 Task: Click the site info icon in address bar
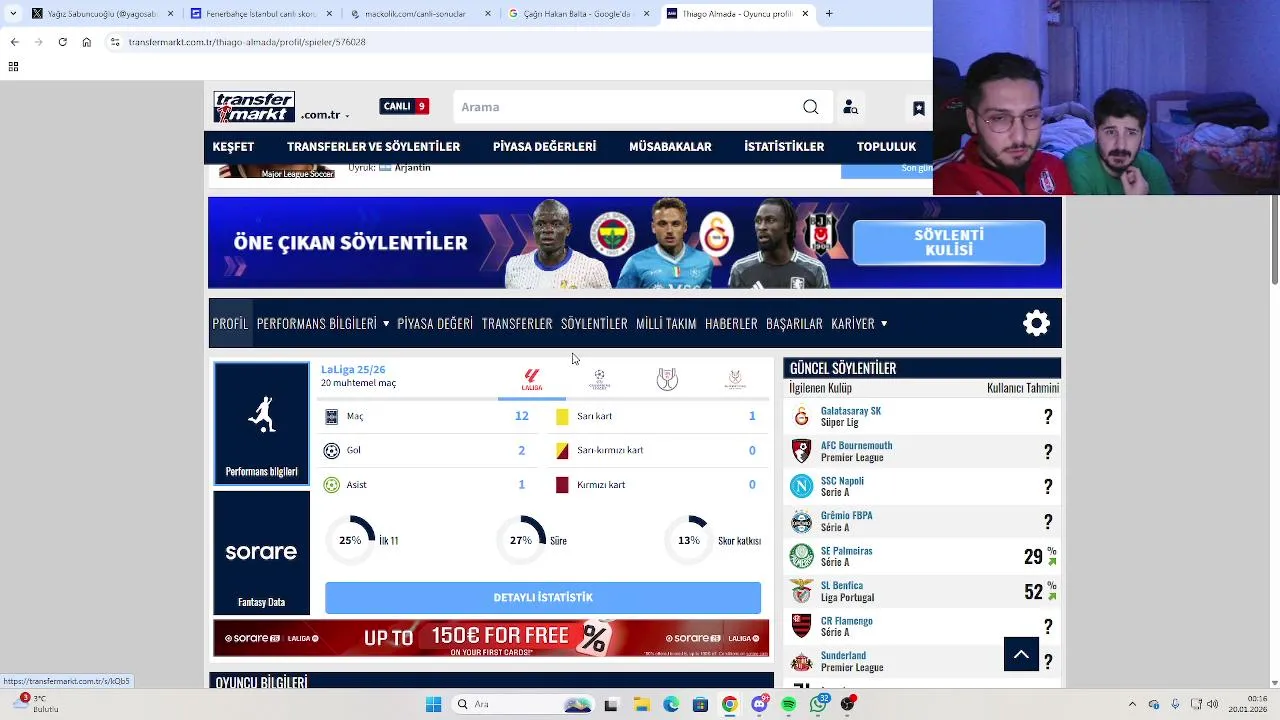pos(116,42)
